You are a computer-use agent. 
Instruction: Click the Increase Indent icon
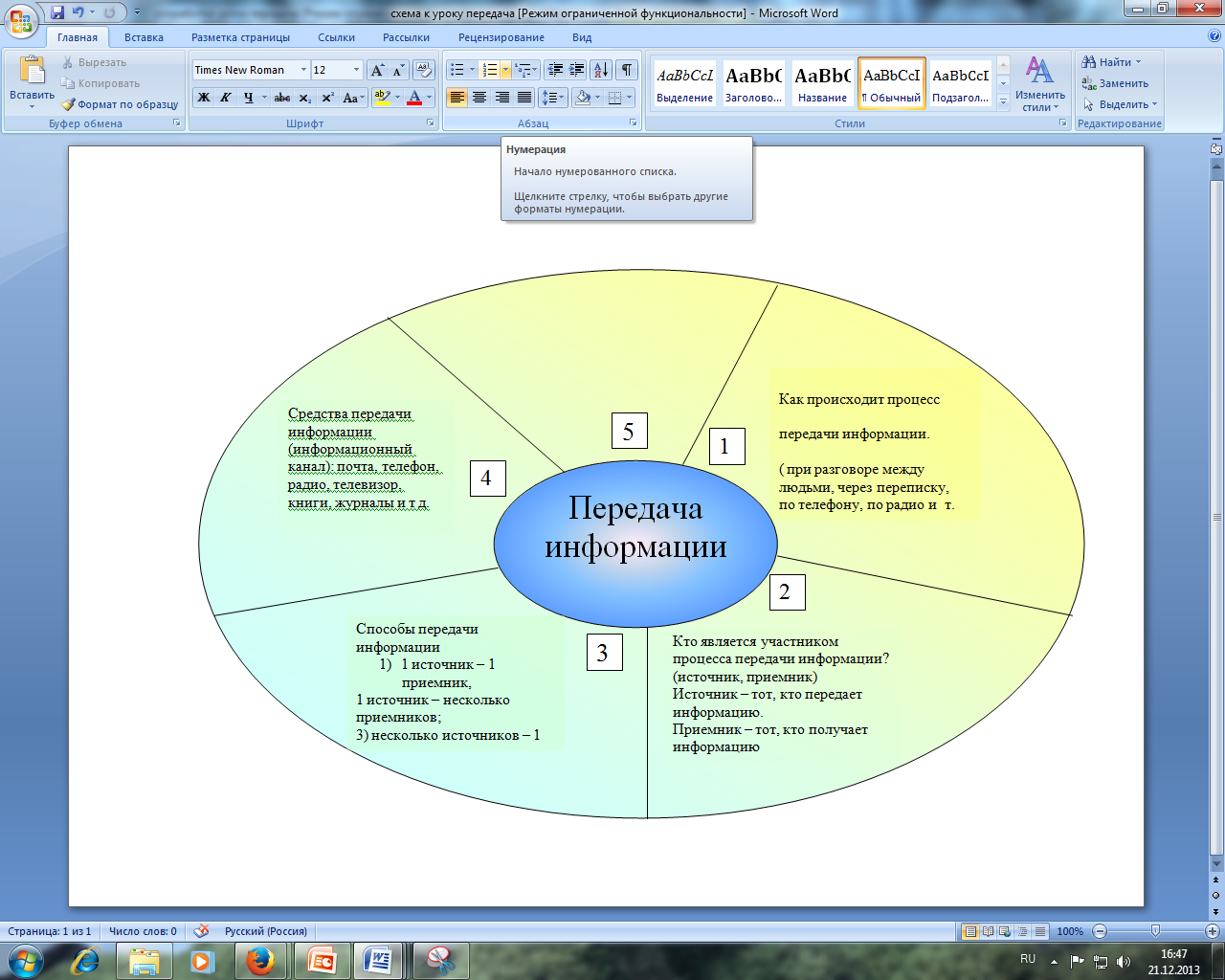(x=576, y=70)
